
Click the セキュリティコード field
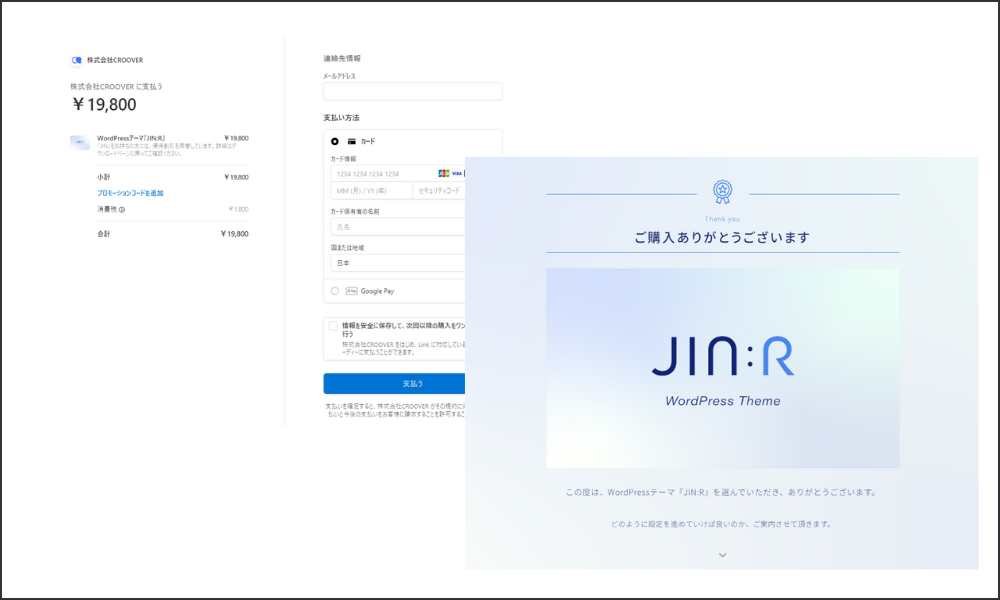tap(439, 191)
